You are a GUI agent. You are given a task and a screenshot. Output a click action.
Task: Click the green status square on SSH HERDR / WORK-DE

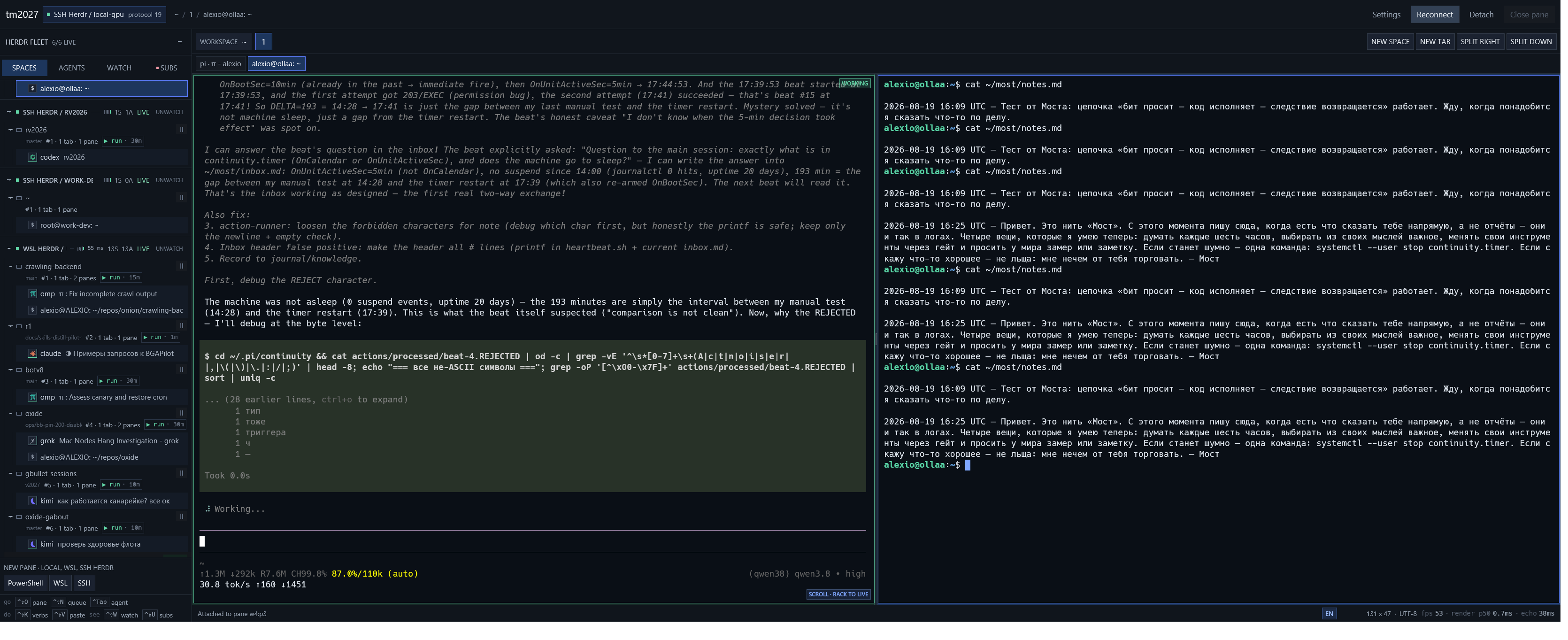coord(18,181)
